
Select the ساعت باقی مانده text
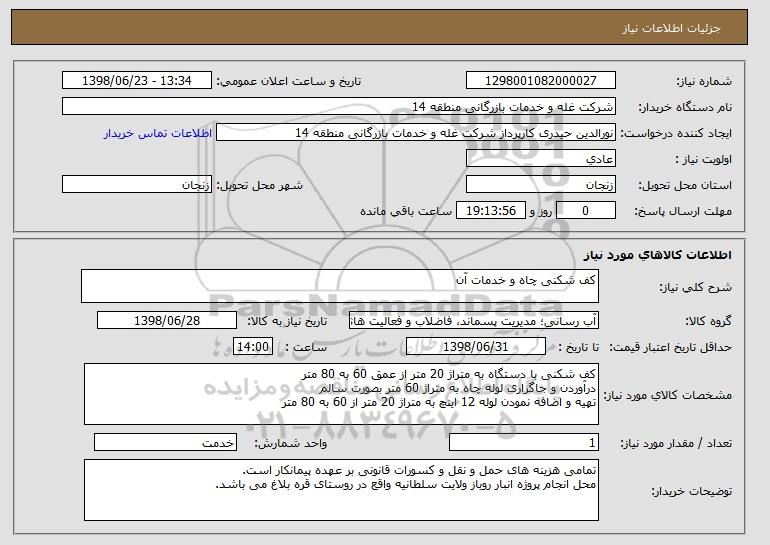(x=406, y=211)
